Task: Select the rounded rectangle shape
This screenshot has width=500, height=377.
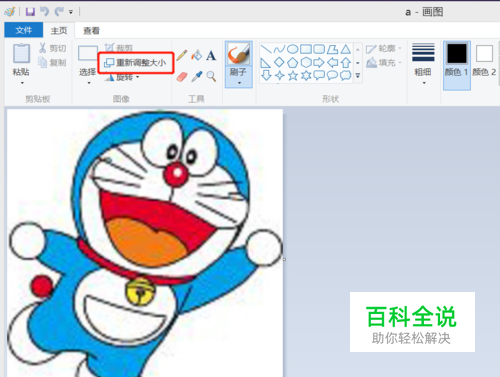Action: point(319,49)
